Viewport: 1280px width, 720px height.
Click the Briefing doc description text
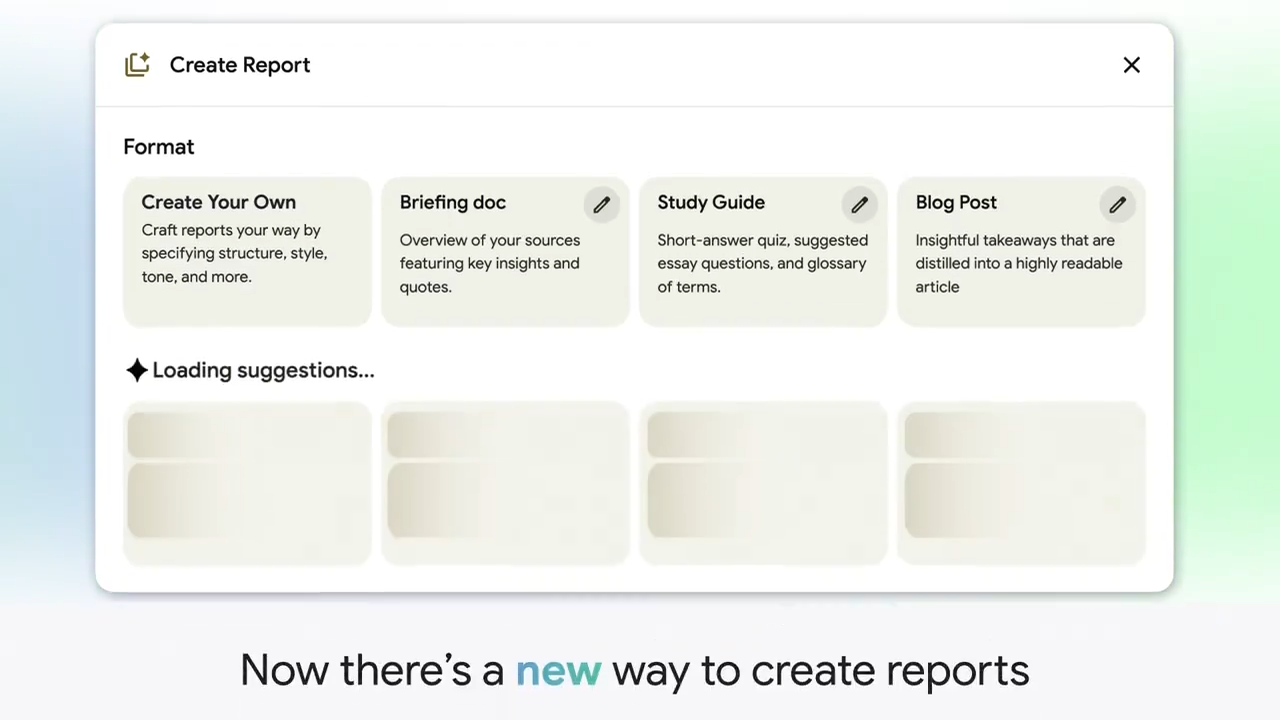click(489, 263)
